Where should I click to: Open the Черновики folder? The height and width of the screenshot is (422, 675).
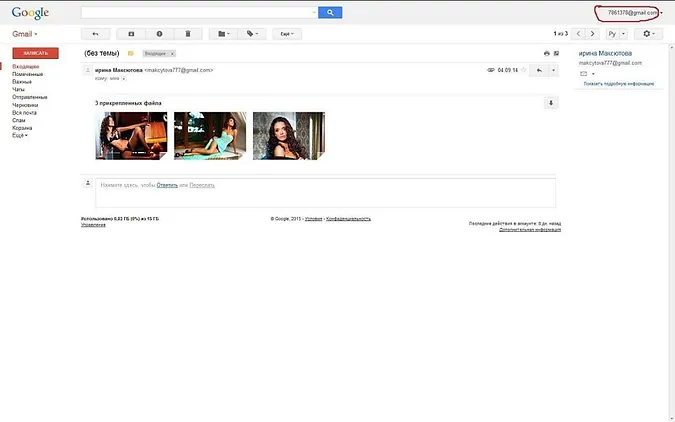pyautogui.click(x=25, y=105)
